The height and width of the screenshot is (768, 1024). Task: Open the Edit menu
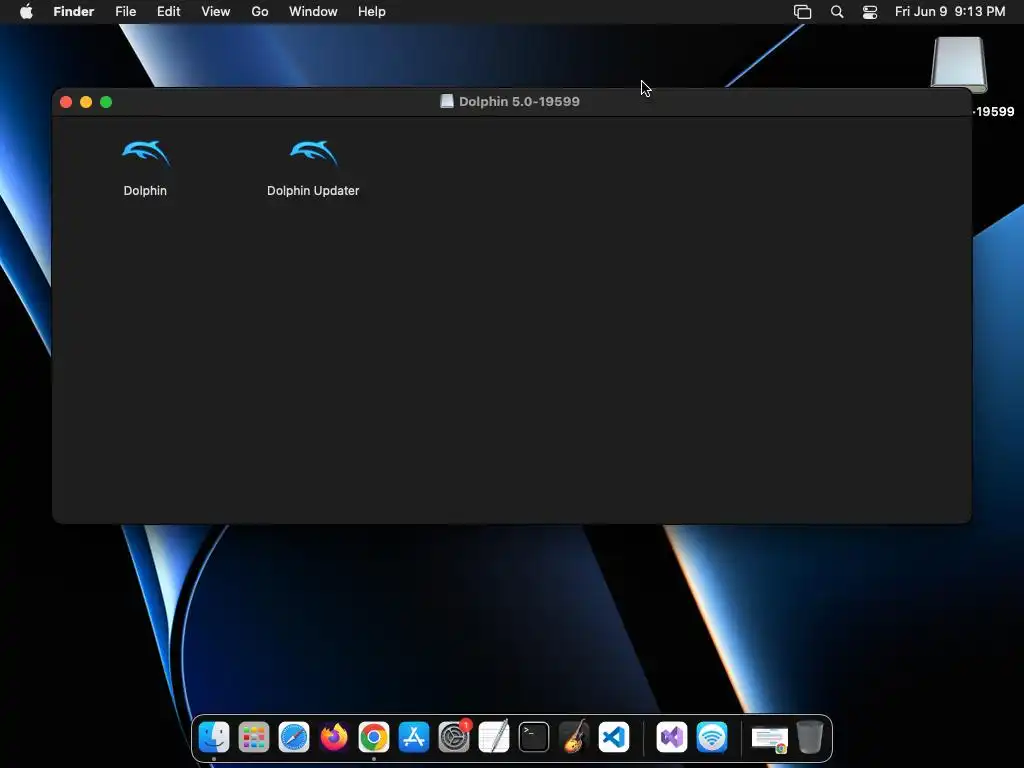(x=168, y=12)
